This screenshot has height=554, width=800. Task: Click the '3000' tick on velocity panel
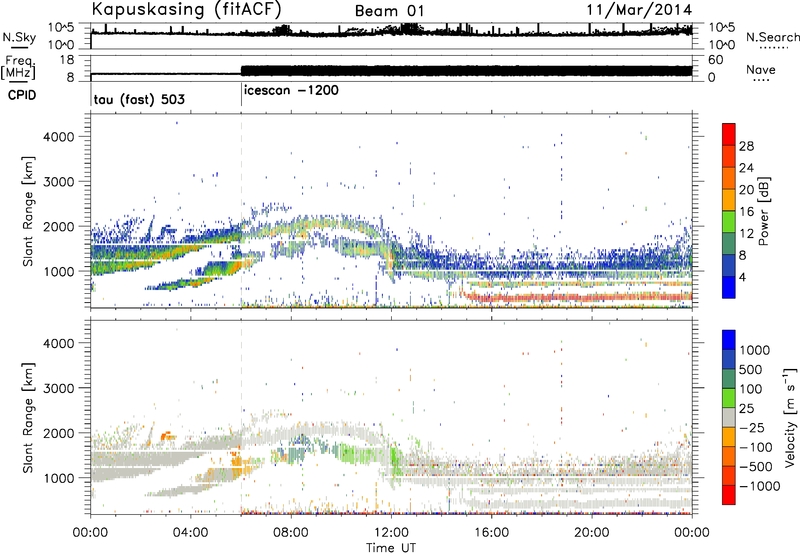[59, 388]
